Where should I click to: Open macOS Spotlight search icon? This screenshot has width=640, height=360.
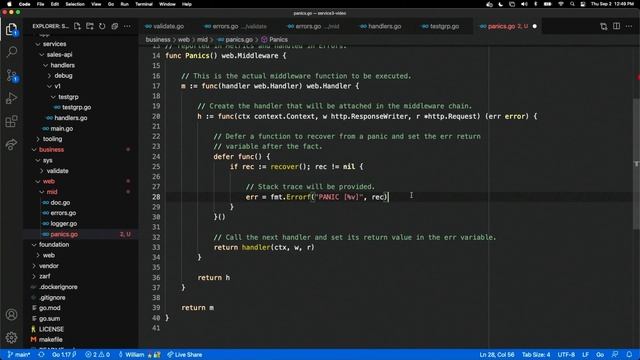pos(572,4)
